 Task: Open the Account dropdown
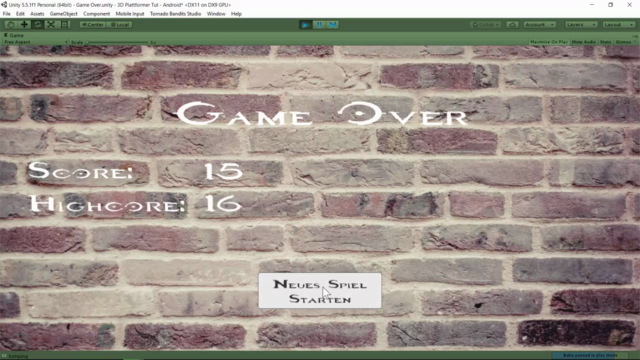[540, 24]
